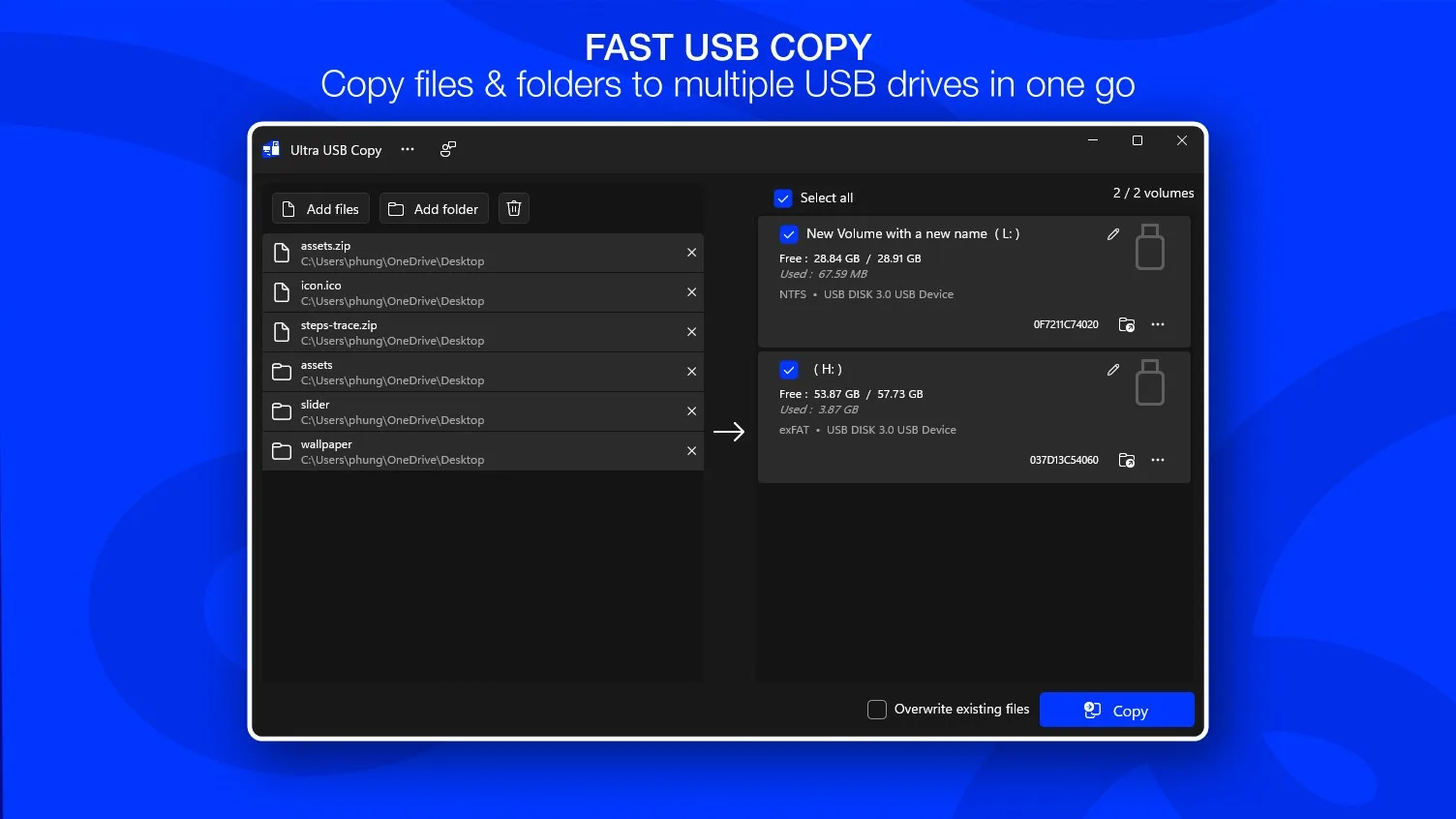Click the assets.zip file icon
The height and width of the screenshot is (819, 1456).
(x=282, y=253)
